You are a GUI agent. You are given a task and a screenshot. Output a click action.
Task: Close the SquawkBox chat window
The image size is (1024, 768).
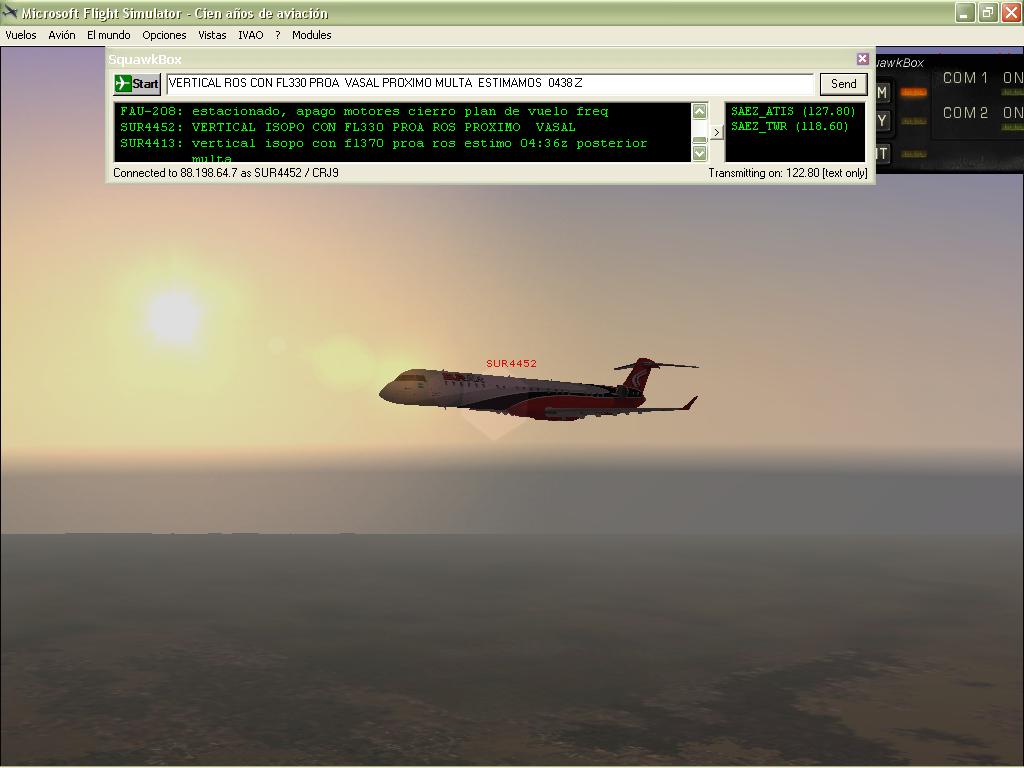click(x=863, y=59)
